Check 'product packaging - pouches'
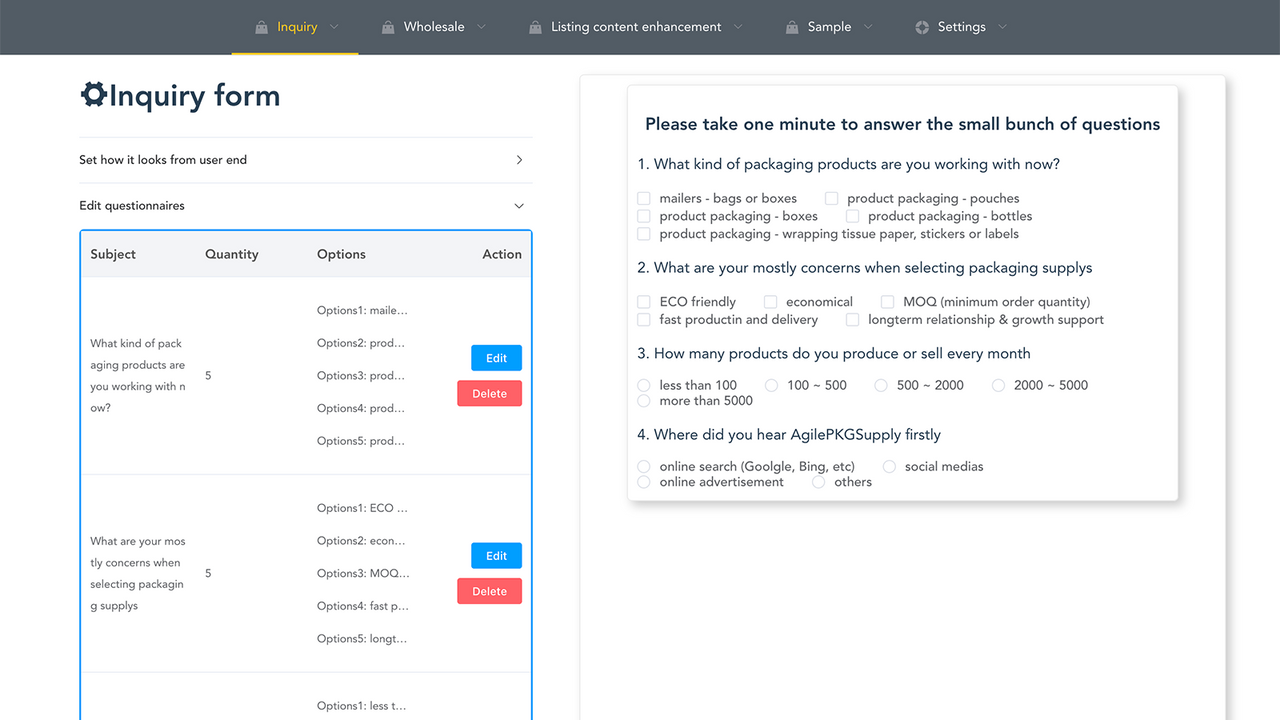Viewport: 1280px width, 720px height. click(831, 198)
